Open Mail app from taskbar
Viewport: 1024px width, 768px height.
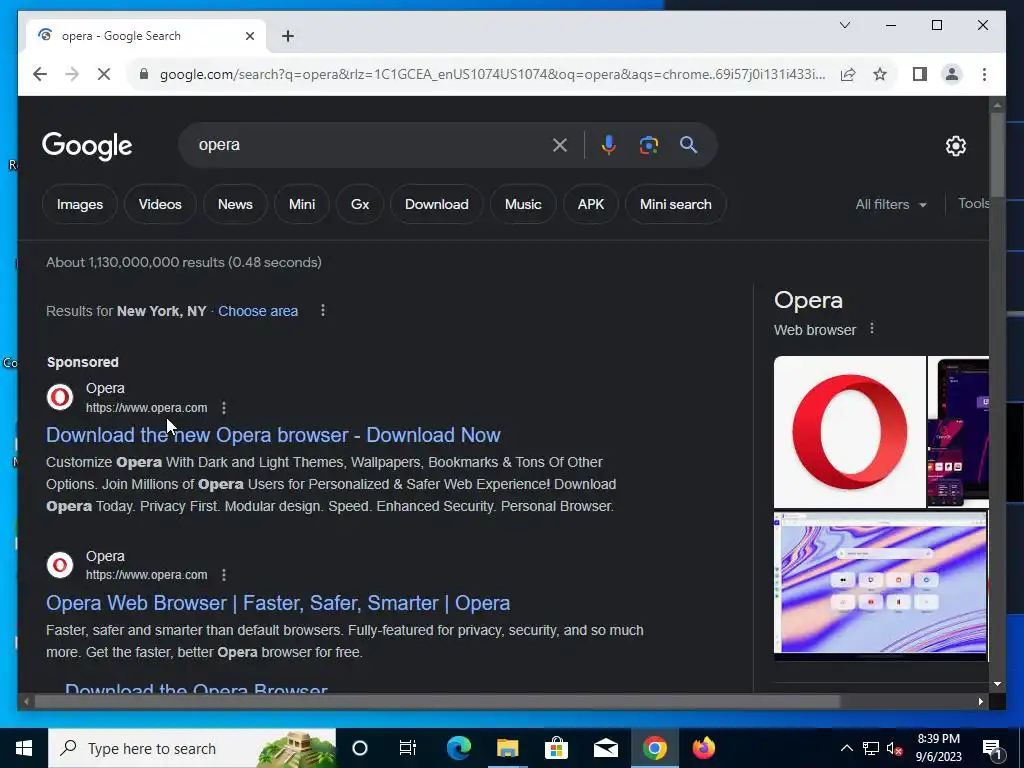(x=605, y=748)
